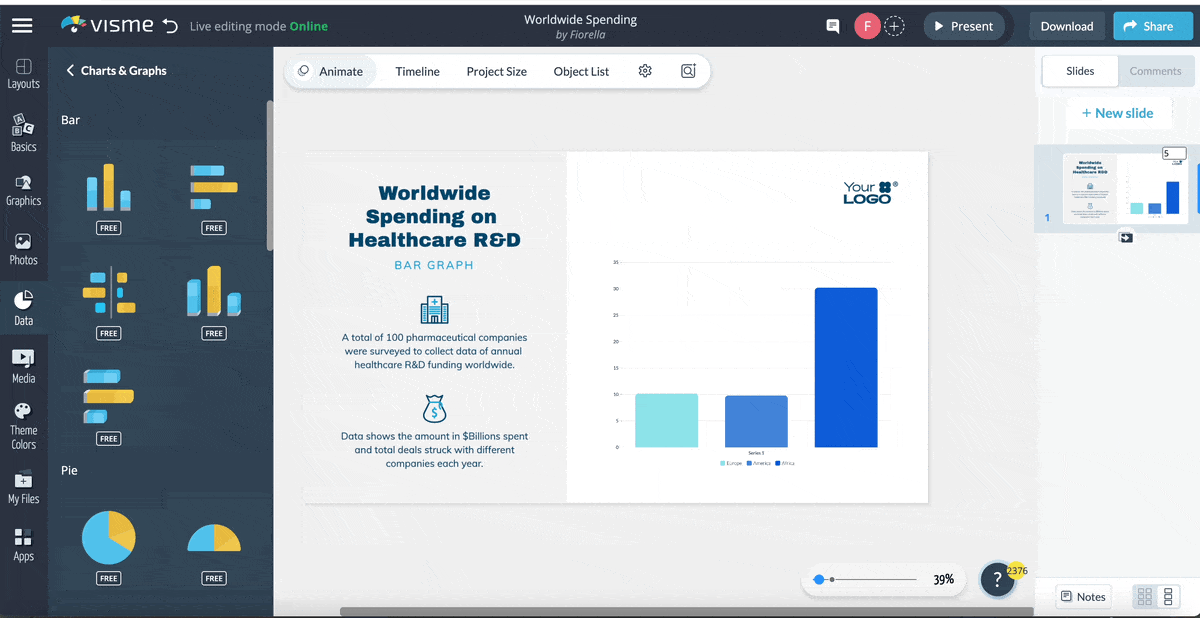Select the Timeline toolbar item
This screenshot has width=1200, height=618.
pyautogui.click(x=417, y=72)
